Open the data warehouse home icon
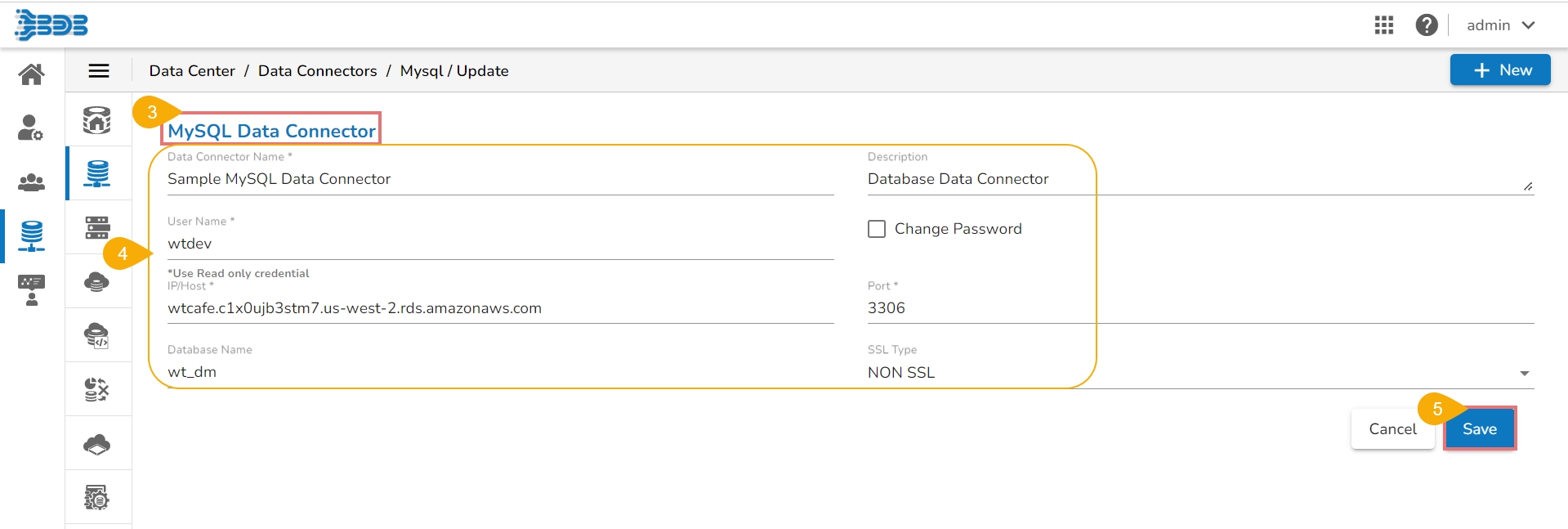 (x=97, y=120)
